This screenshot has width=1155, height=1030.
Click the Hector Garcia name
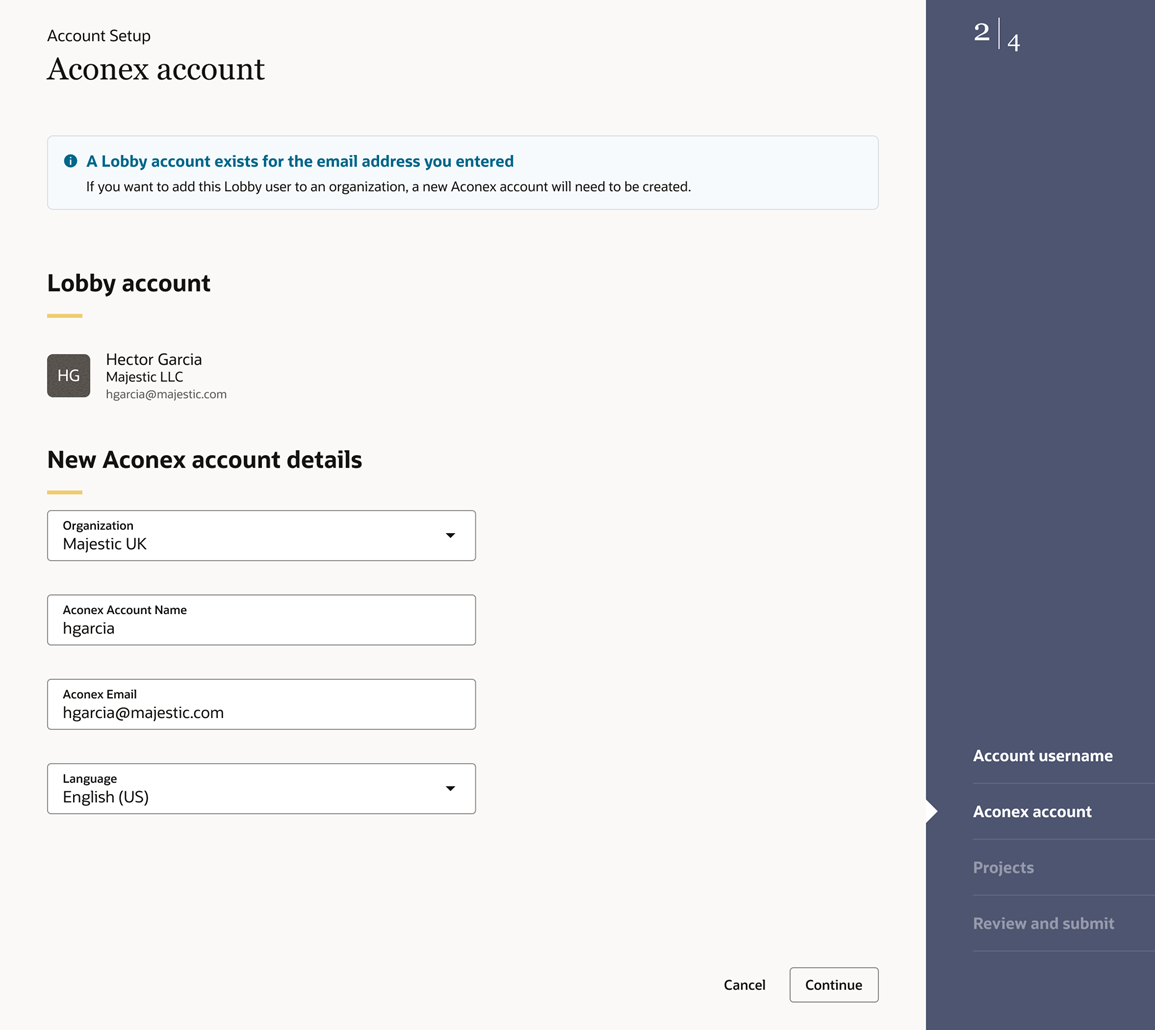(154, 359)
